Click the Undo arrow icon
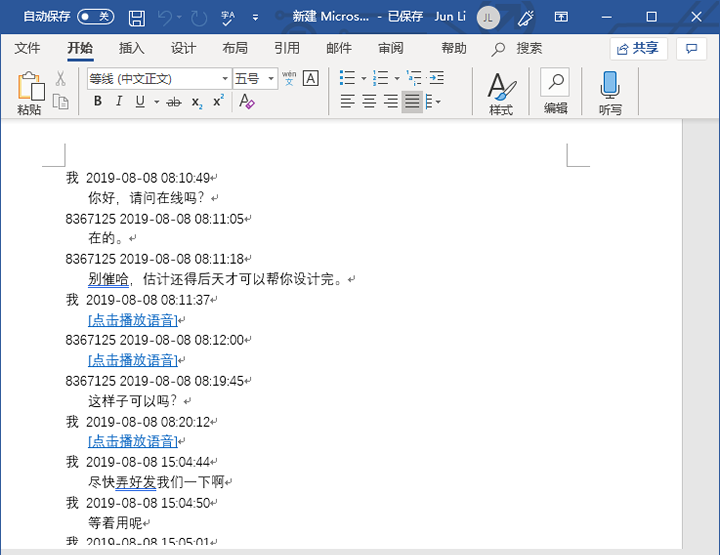This screenshot has width=720, height=555. 164,17
